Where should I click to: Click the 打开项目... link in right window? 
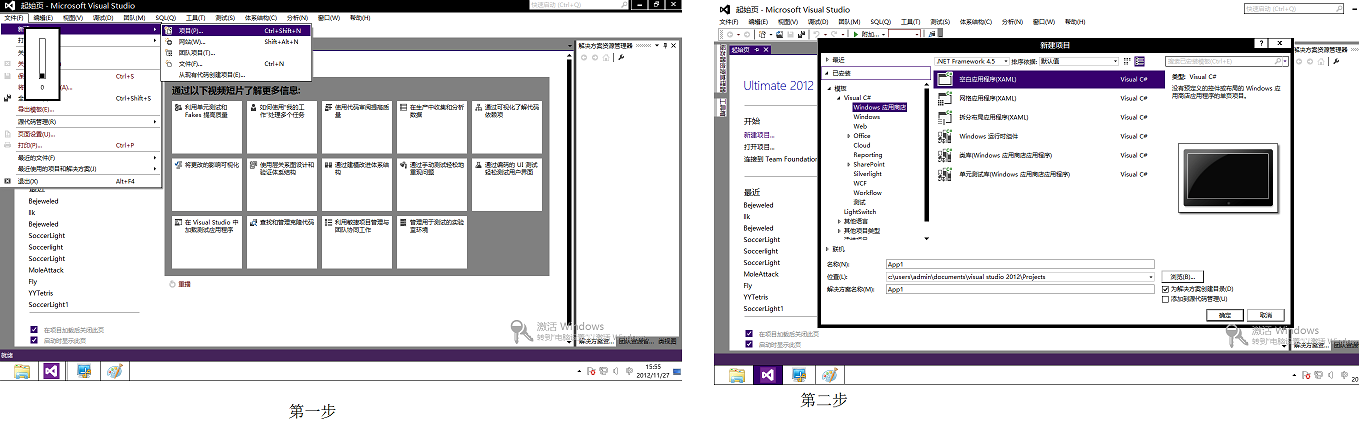coord(758,146)
